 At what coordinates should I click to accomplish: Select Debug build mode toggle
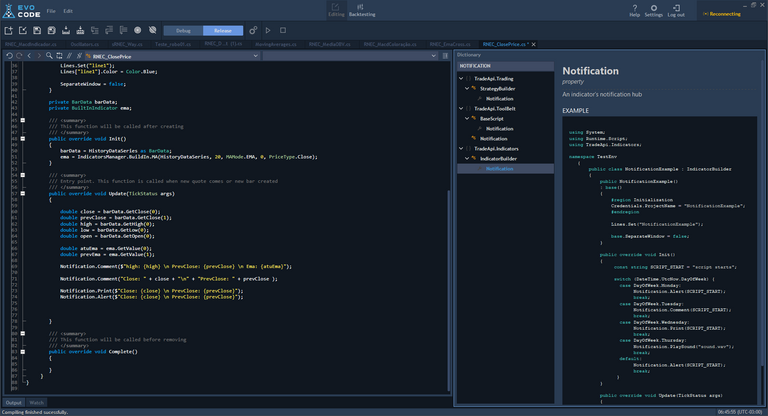[x=182, y=31]
